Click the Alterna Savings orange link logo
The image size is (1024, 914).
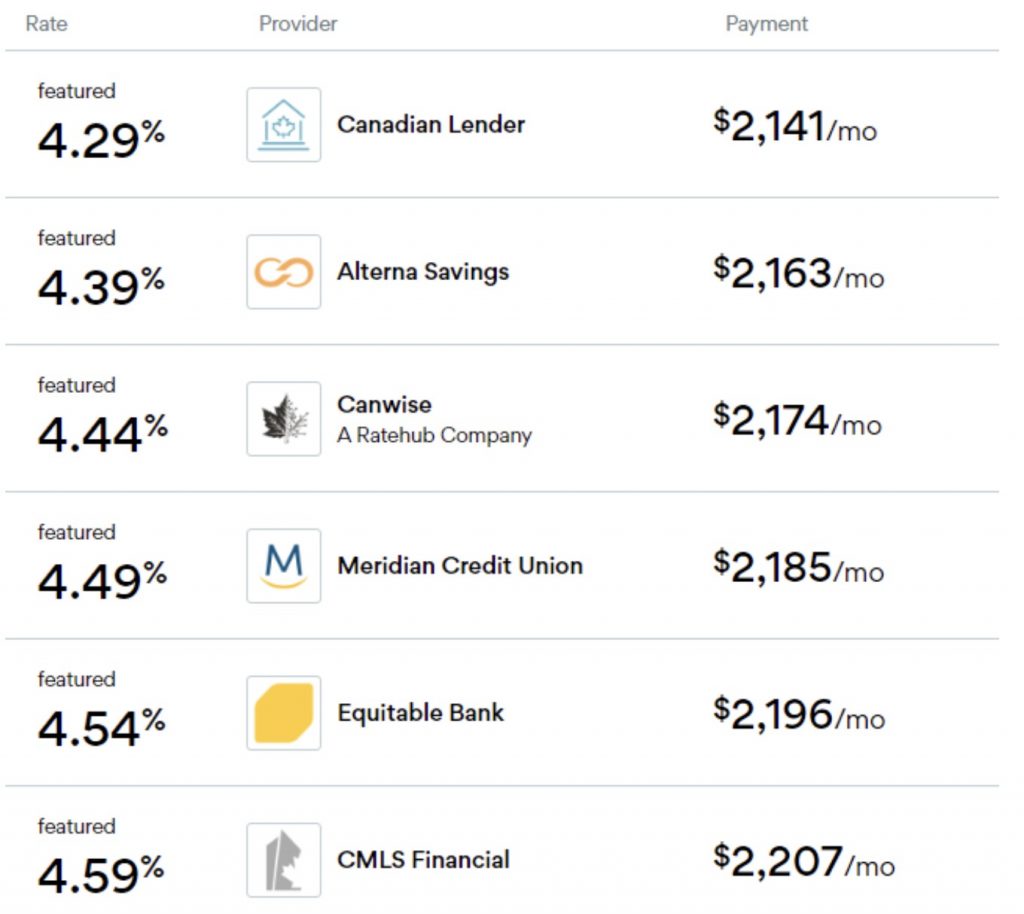[x=284, y=272]
